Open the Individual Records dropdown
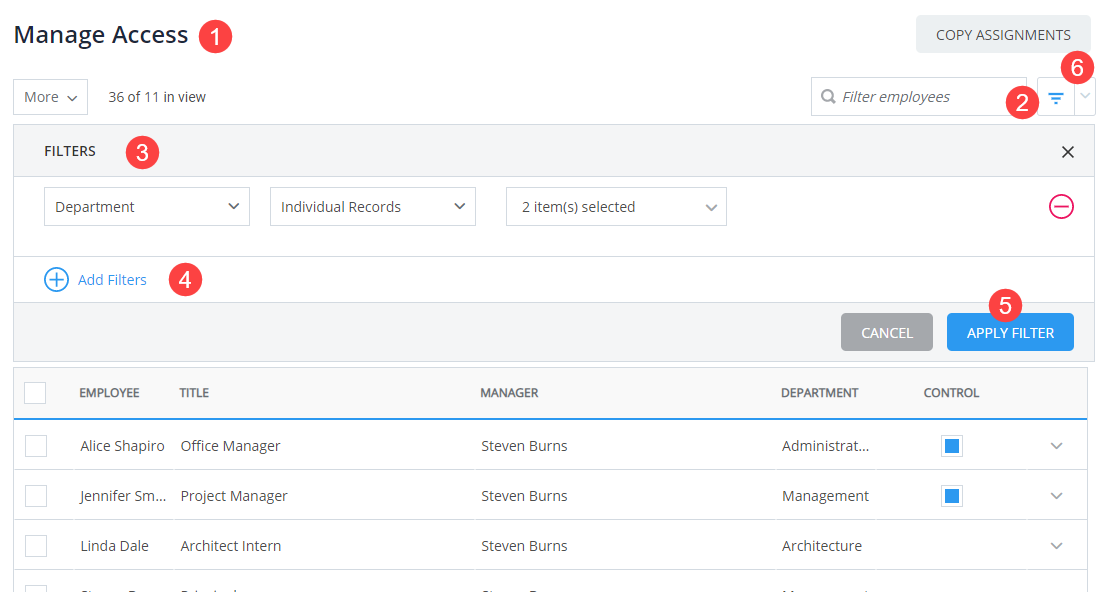Screen dimensions: 1097x592 pos(372,206)
